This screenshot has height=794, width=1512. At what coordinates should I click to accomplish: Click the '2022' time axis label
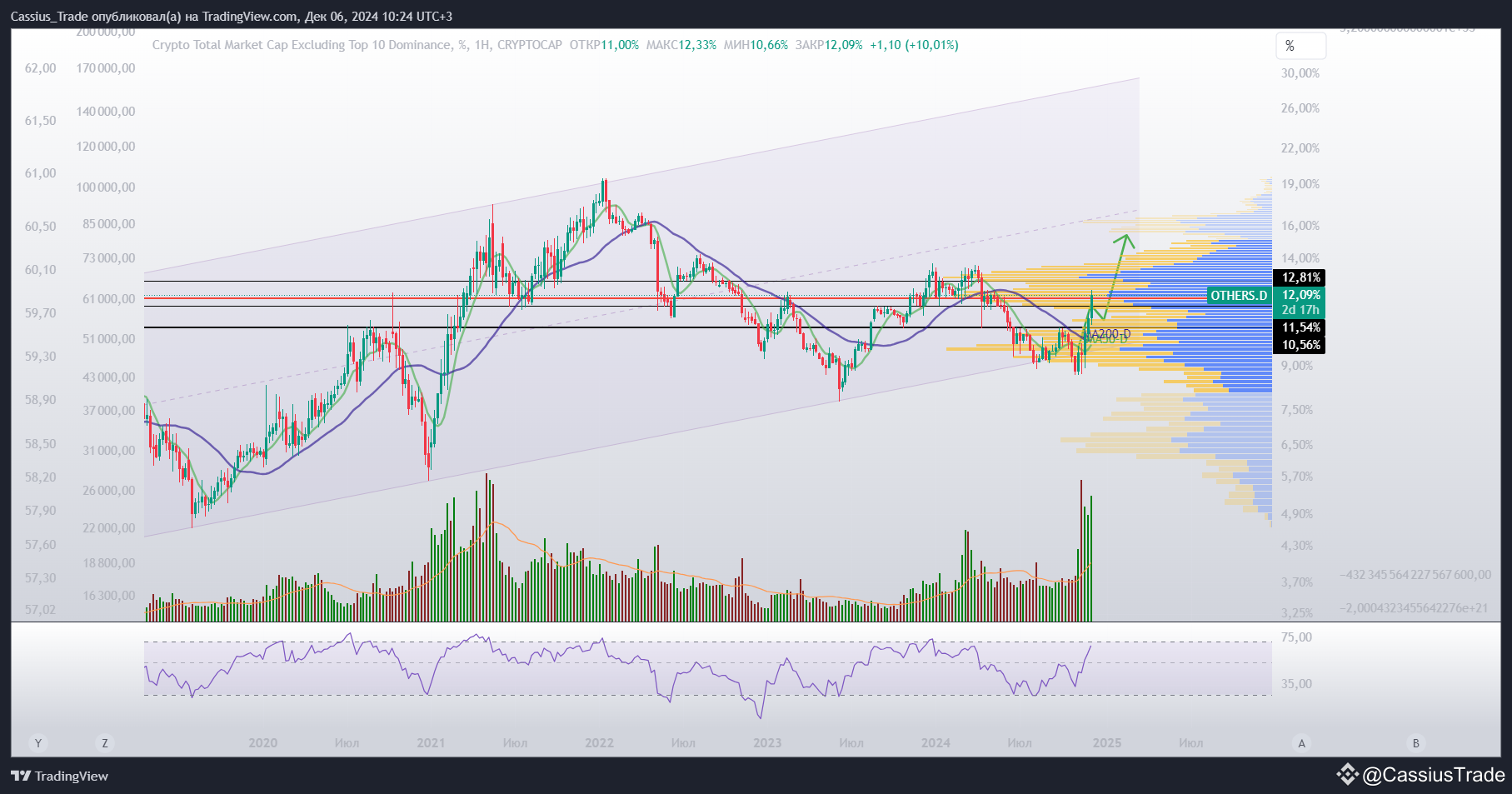click(x=600, y=743)
